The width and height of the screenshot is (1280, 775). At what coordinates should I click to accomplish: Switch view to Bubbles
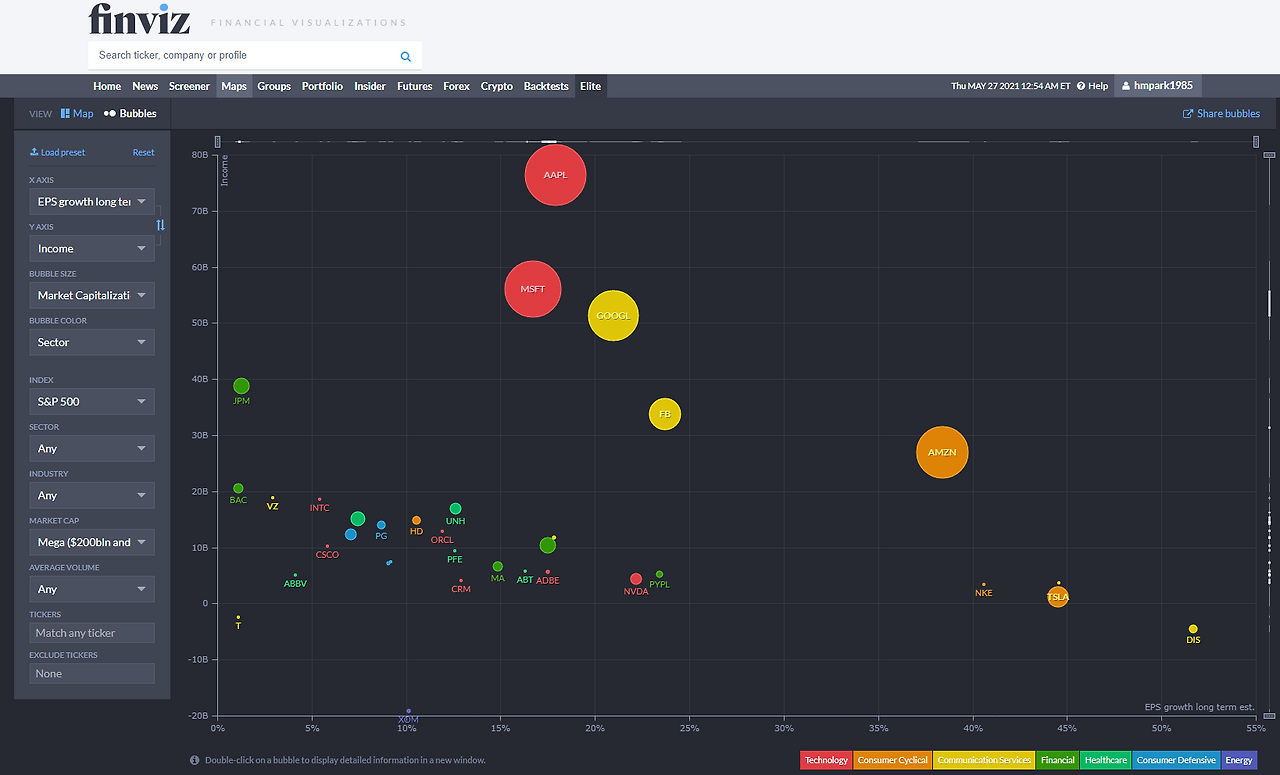(130, 114)
